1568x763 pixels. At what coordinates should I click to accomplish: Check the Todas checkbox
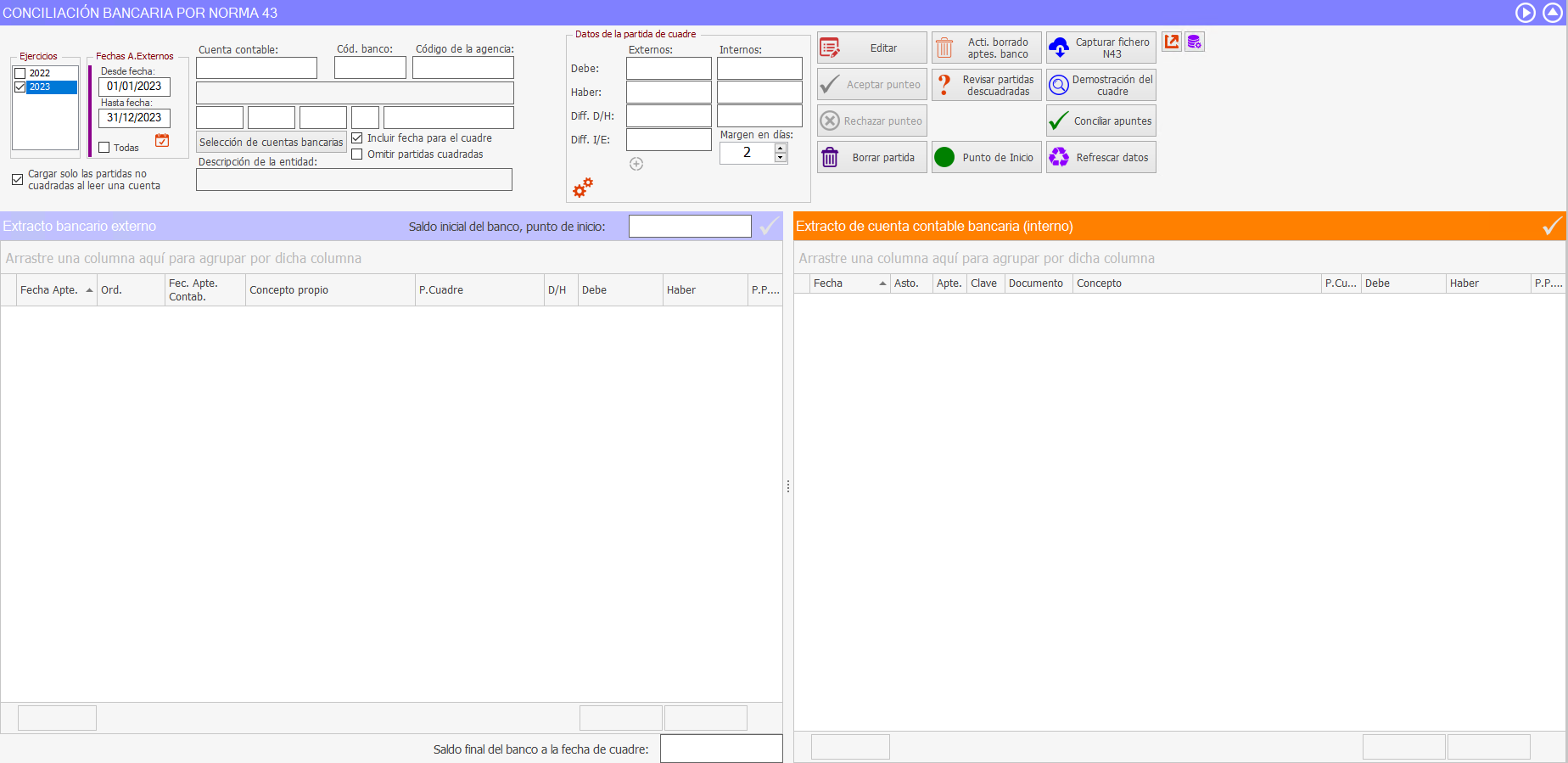pos(104,148)
